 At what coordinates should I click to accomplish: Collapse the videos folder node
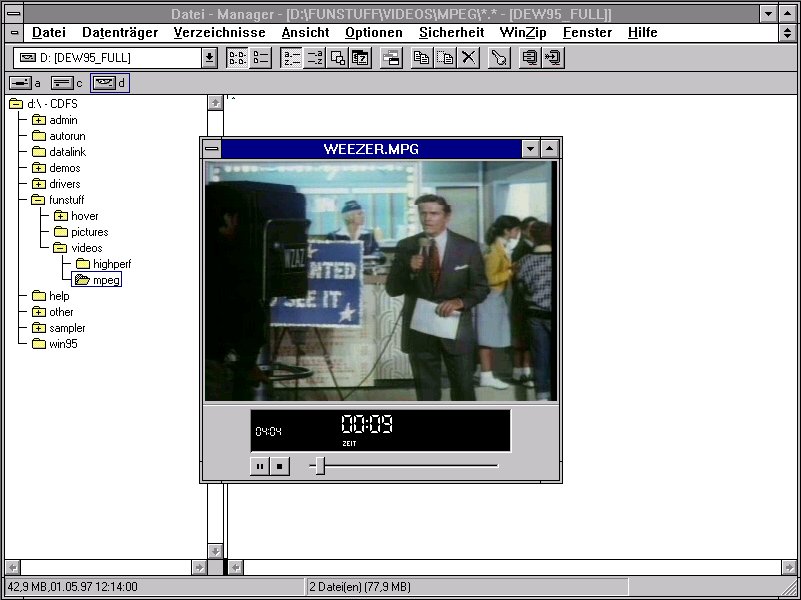coord(60,248)
